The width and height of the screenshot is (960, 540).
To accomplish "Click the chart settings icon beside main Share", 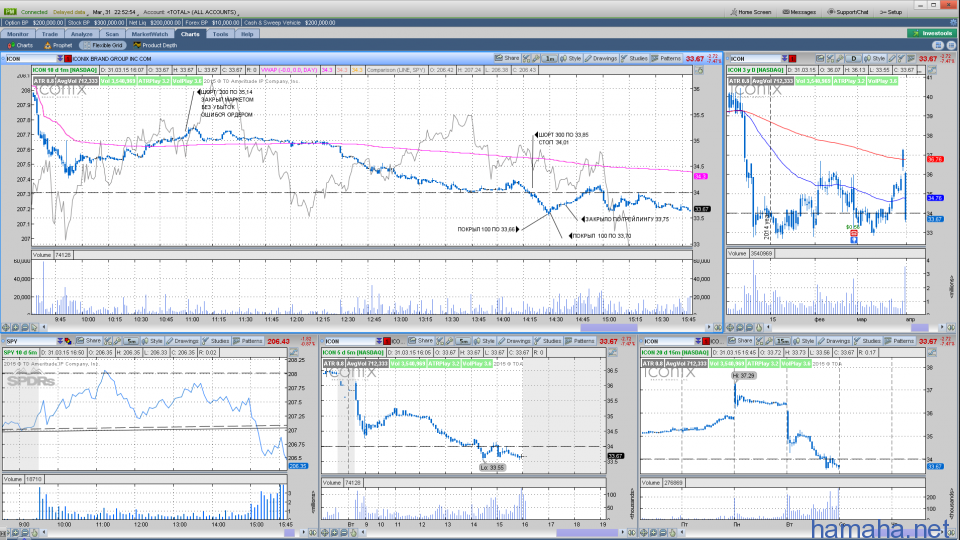I will [527, 58].
